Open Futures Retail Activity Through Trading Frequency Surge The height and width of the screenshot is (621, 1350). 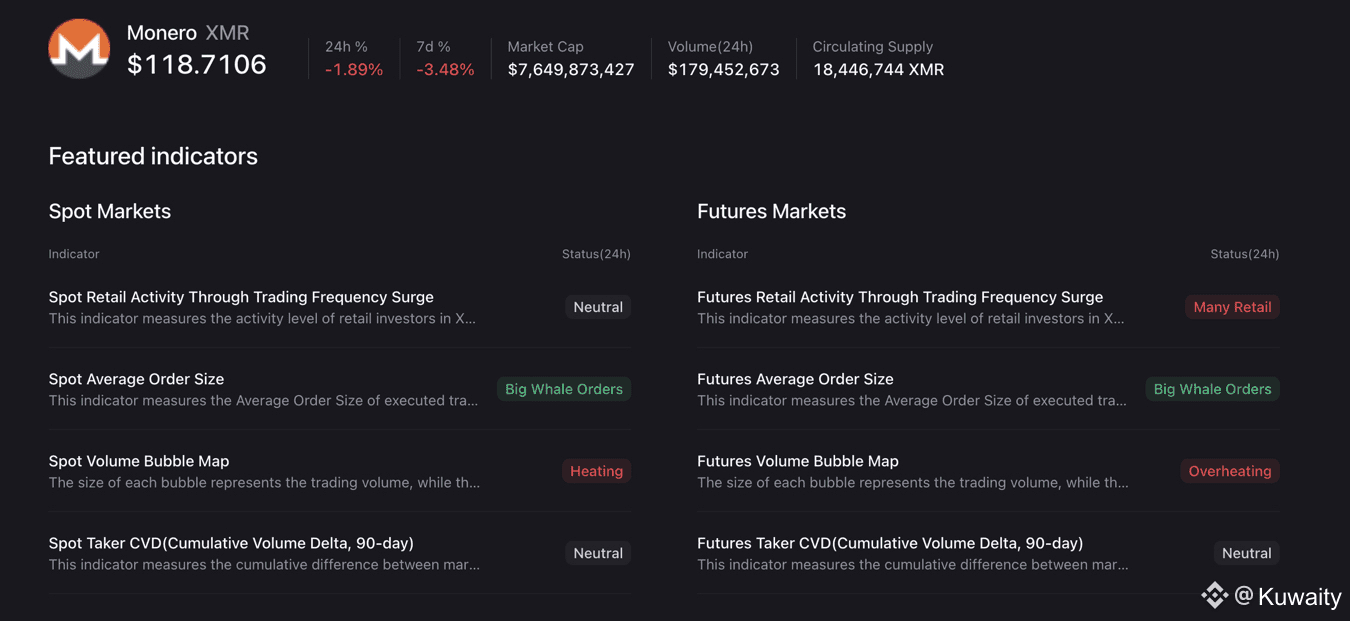900,297
